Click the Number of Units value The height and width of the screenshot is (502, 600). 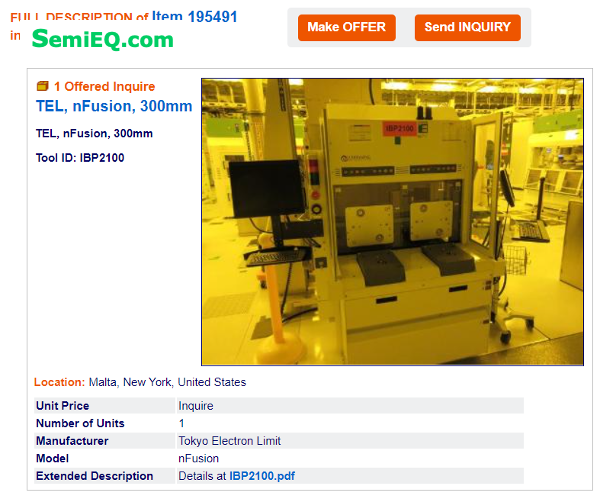point(181,423)
